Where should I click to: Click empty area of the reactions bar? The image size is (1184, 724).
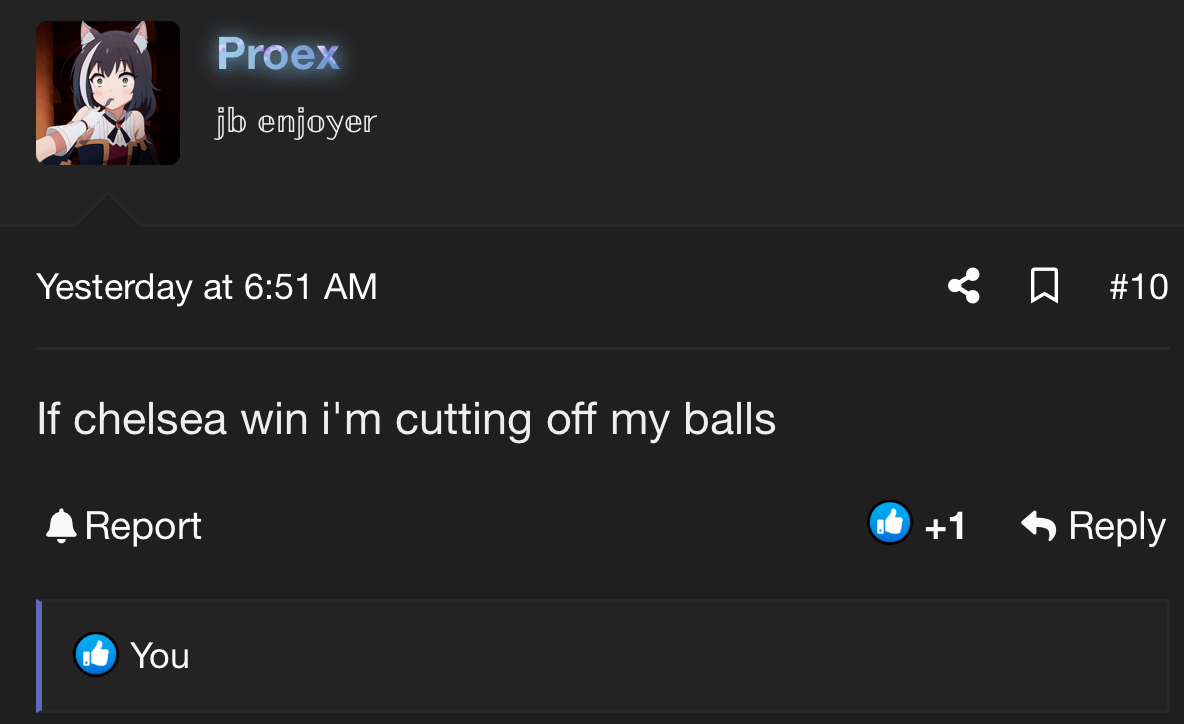(680, 655)
